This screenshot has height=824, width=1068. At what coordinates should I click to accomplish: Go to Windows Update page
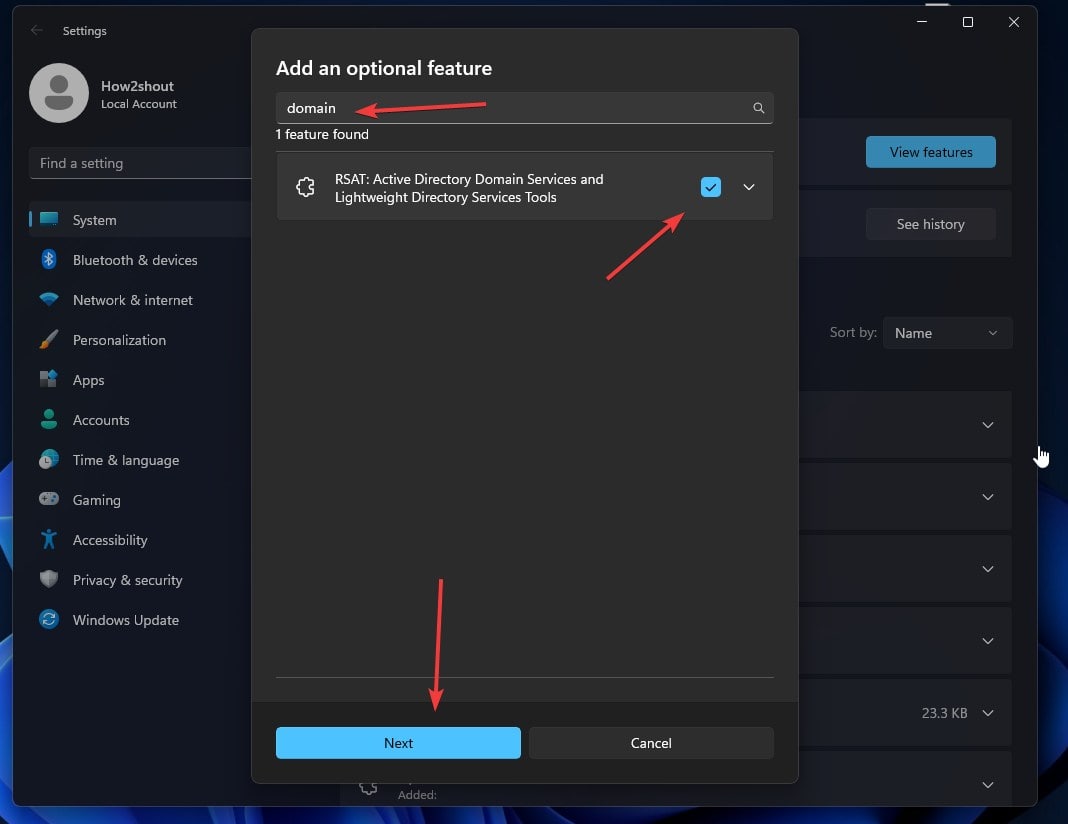tap(140, 620)
